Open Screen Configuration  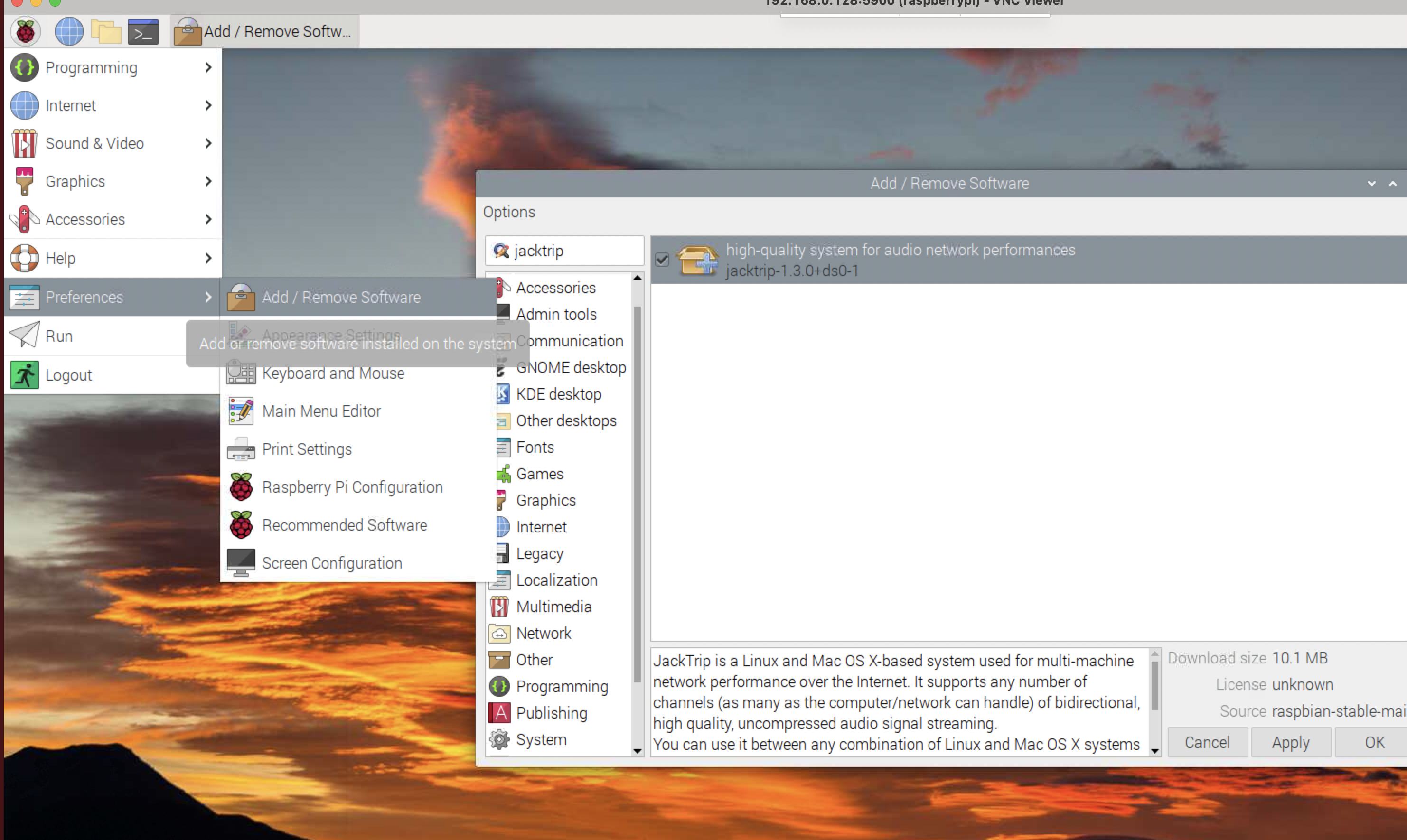point(358,563)
